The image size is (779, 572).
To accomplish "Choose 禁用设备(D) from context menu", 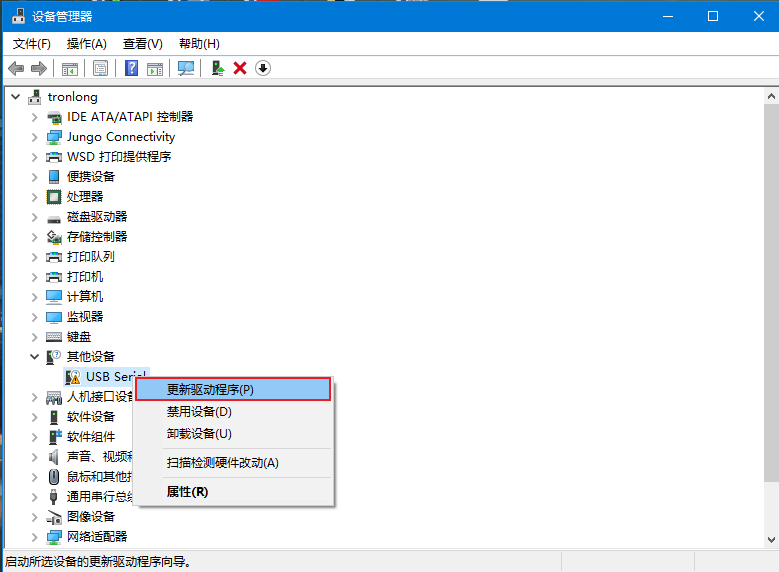I will pyautogui.click(x=233, y=411).
